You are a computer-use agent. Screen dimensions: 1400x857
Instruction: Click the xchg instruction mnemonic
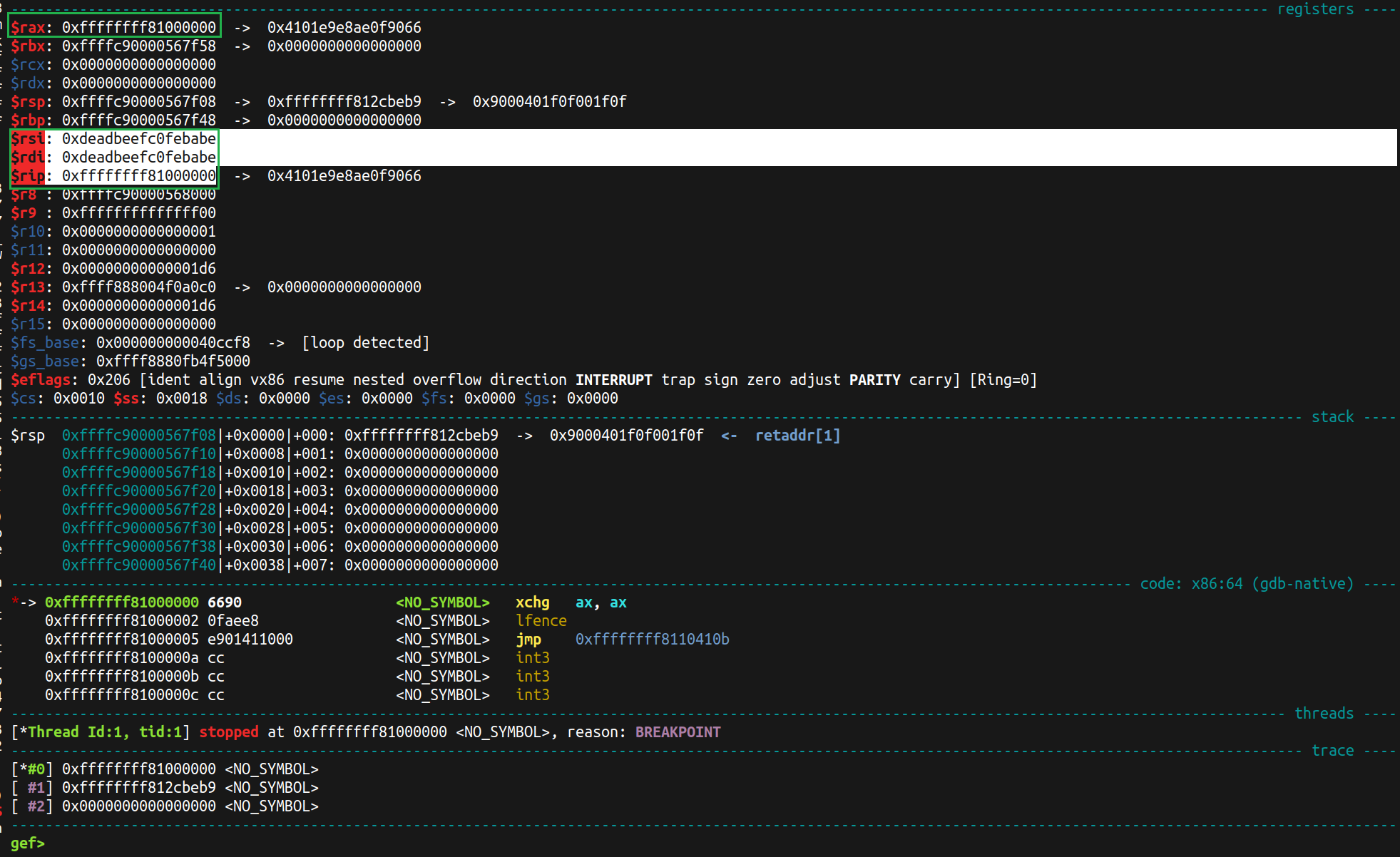pos(532,602)
